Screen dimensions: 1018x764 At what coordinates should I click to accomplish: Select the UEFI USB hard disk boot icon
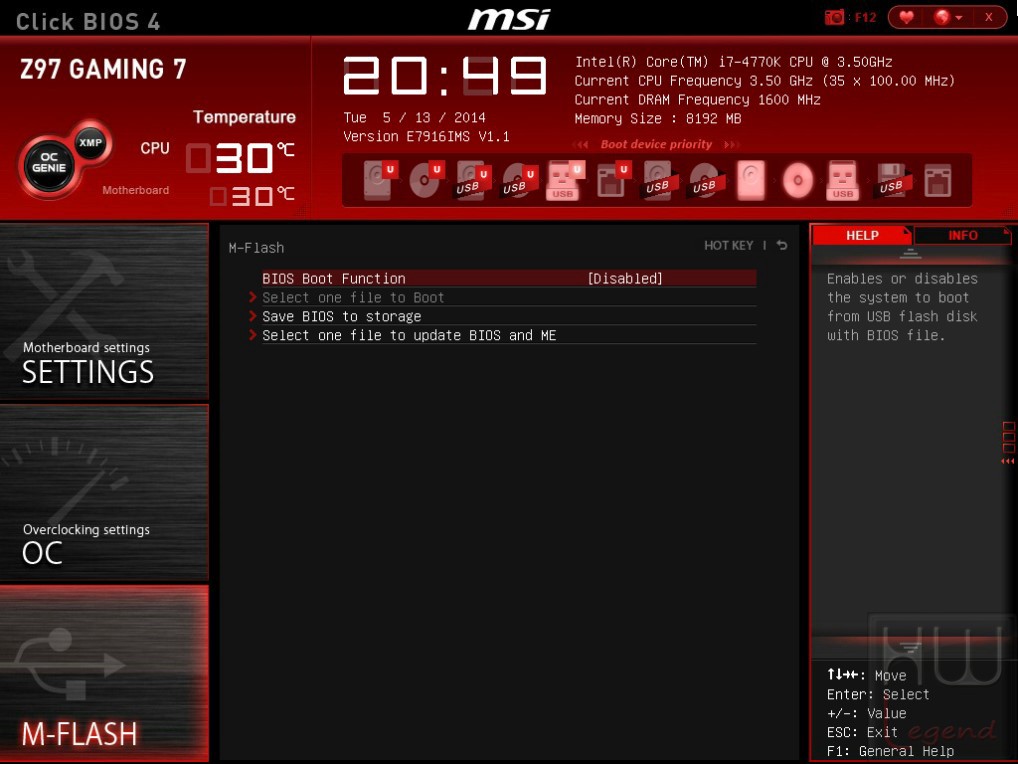coord(473,180)
